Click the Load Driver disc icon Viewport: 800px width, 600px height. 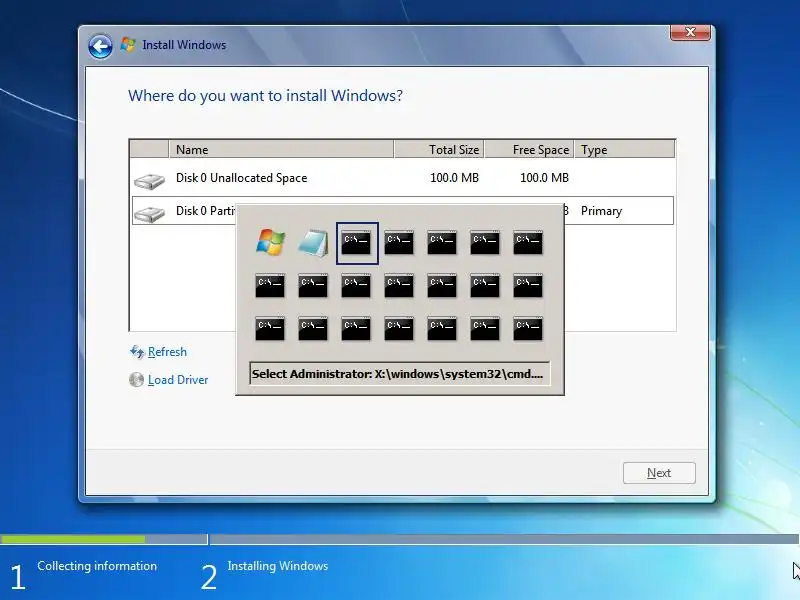[136, 380]
